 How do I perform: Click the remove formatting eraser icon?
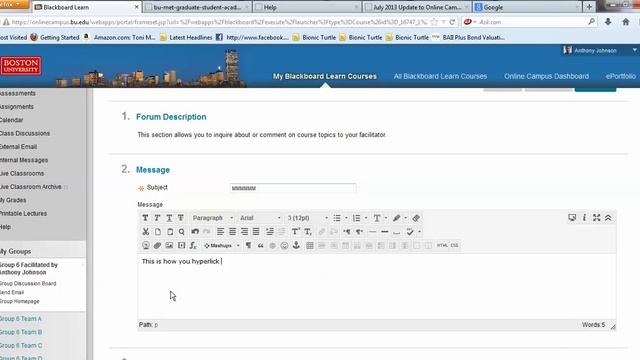tap(416, 218)
